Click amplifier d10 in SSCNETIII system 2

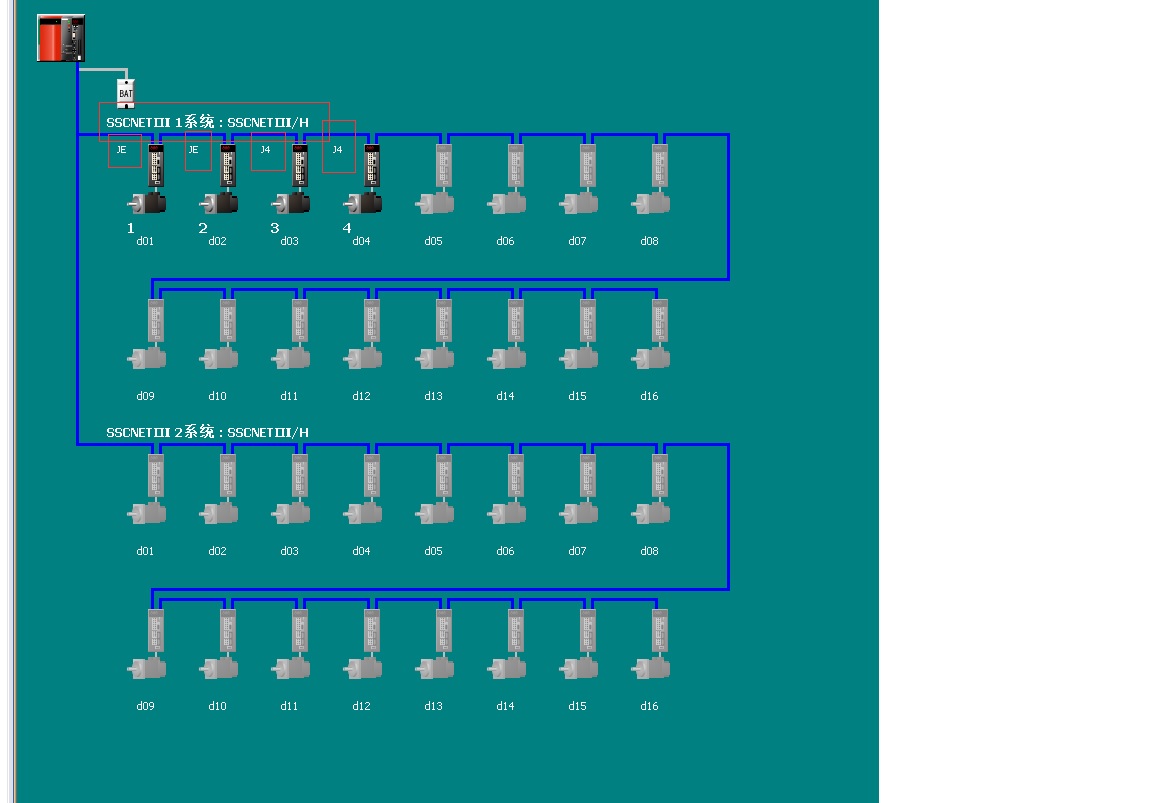point(227,632)
